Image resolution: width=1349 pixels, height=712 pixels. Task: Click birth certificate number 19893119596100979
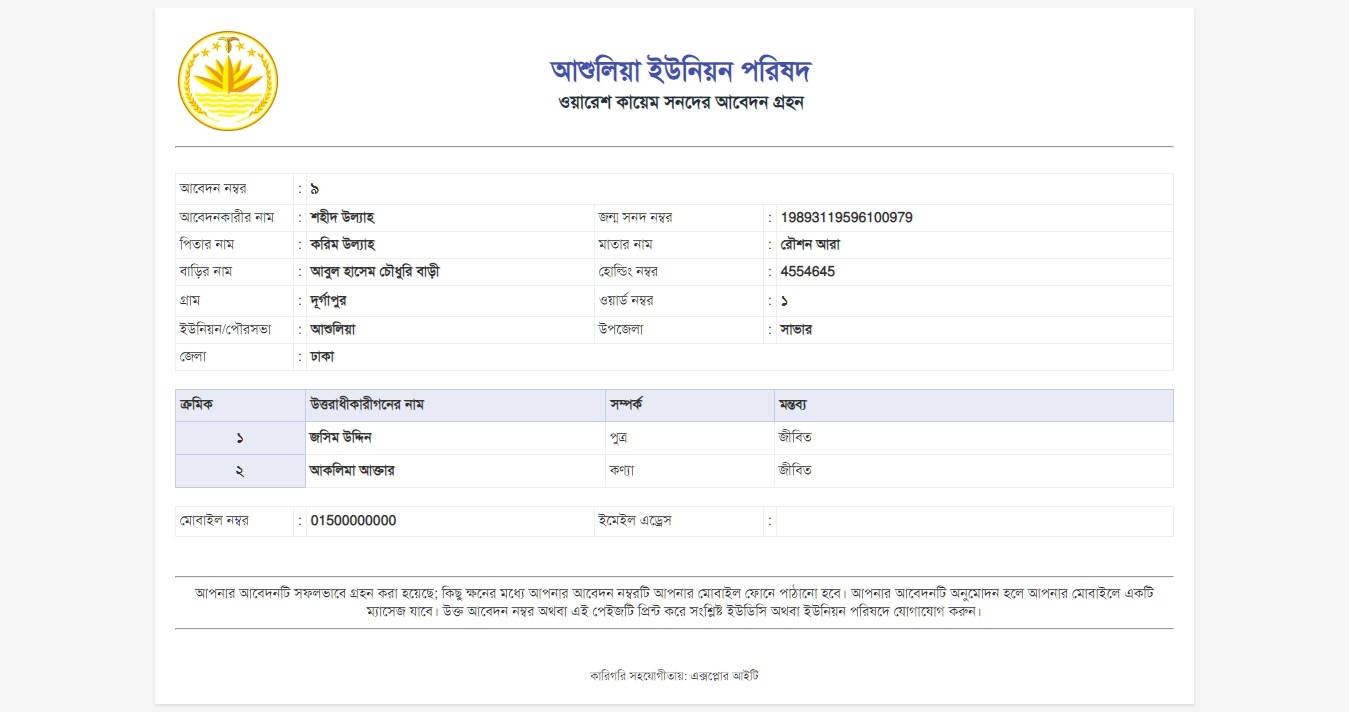tap(847, 217)
